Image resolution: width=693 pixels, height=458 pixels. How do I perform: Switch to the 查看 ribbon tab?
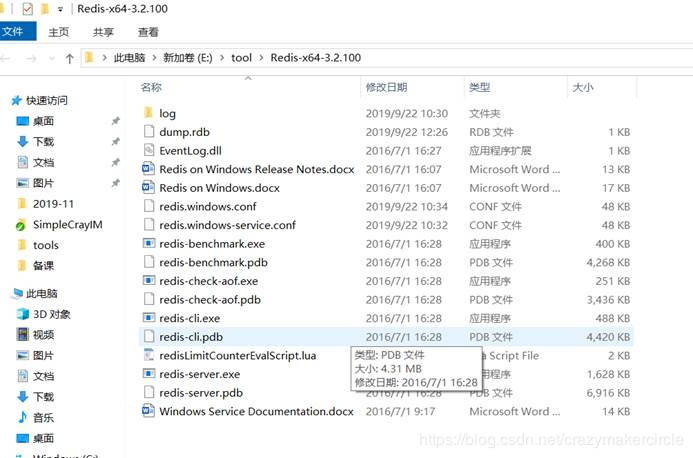(x=148, y=32)
